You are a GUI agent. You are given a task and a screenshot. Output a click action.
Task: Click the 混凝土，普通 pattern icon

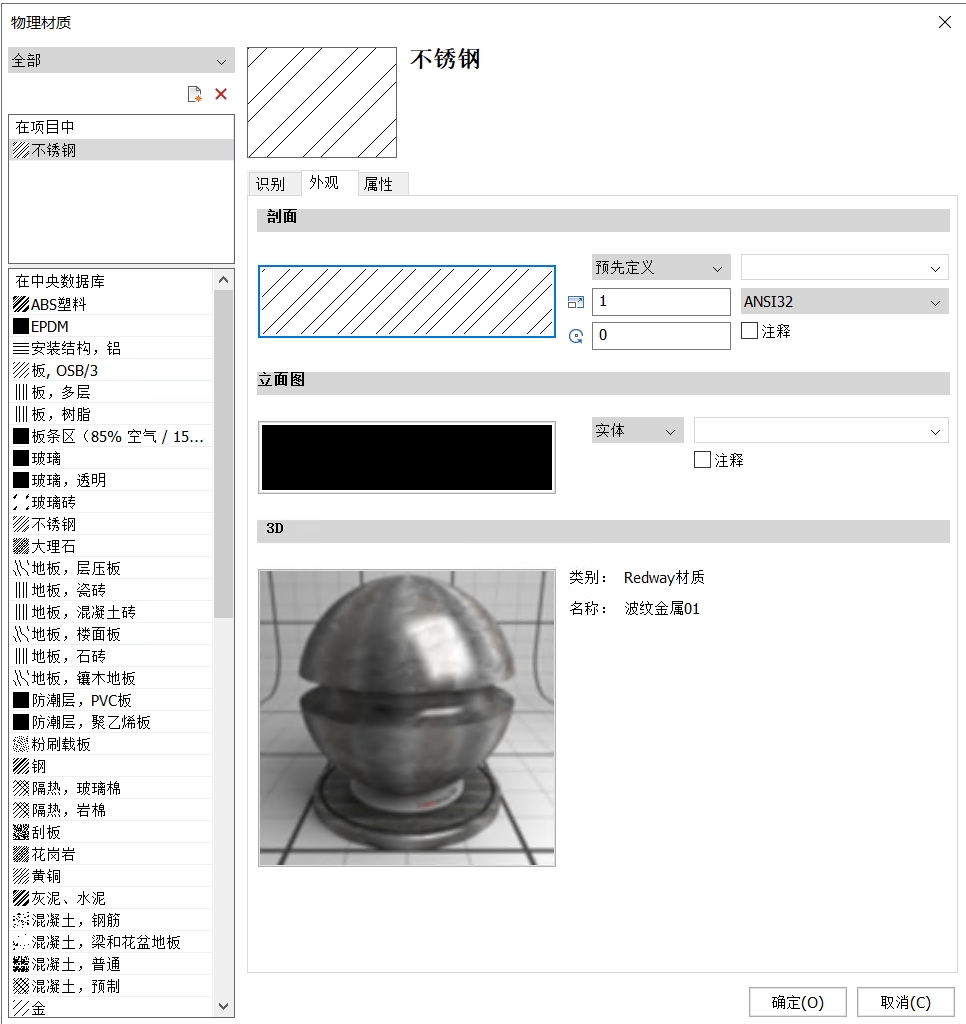point(21,964)
